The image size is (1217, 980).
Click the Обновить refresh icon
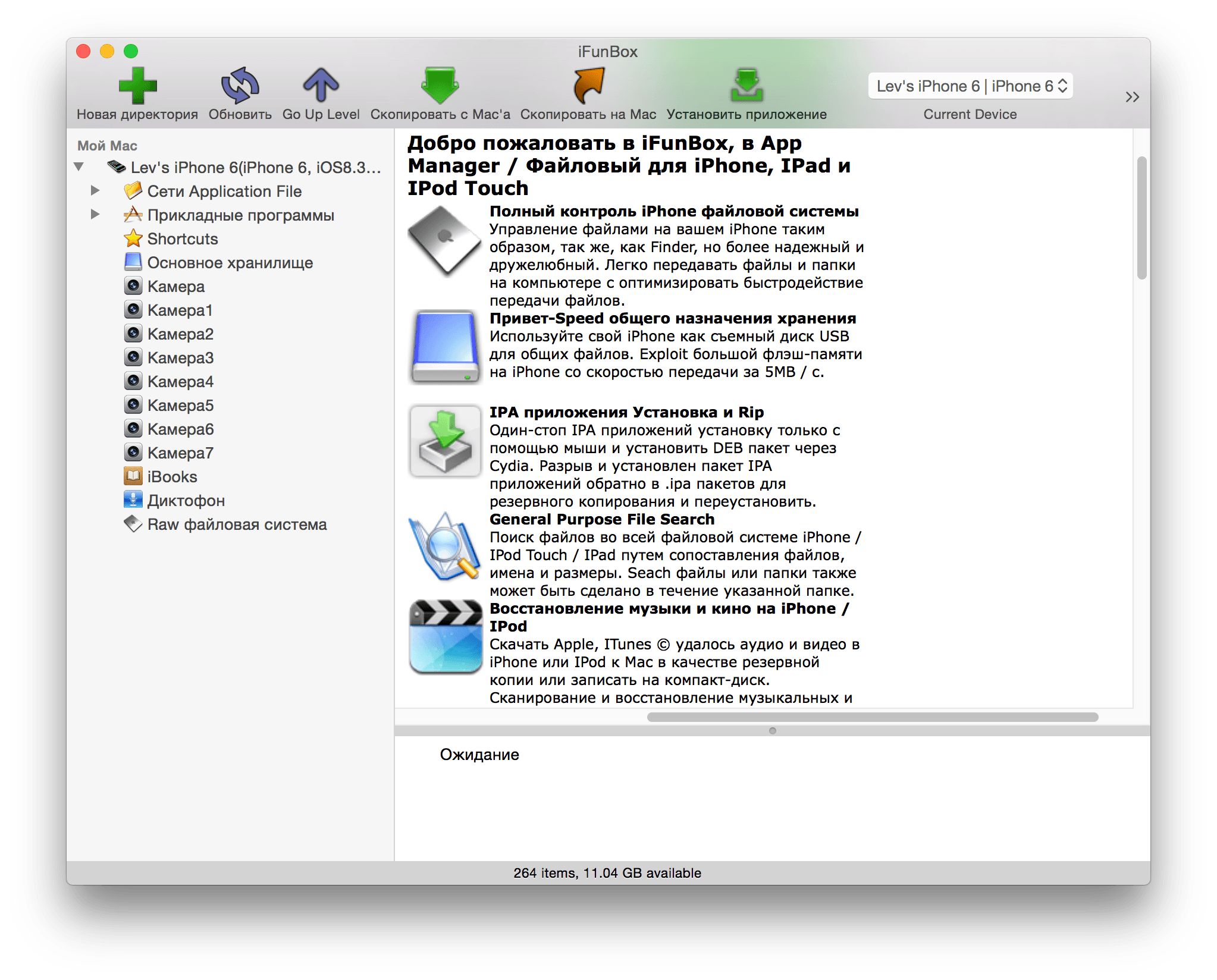(240, 85)
